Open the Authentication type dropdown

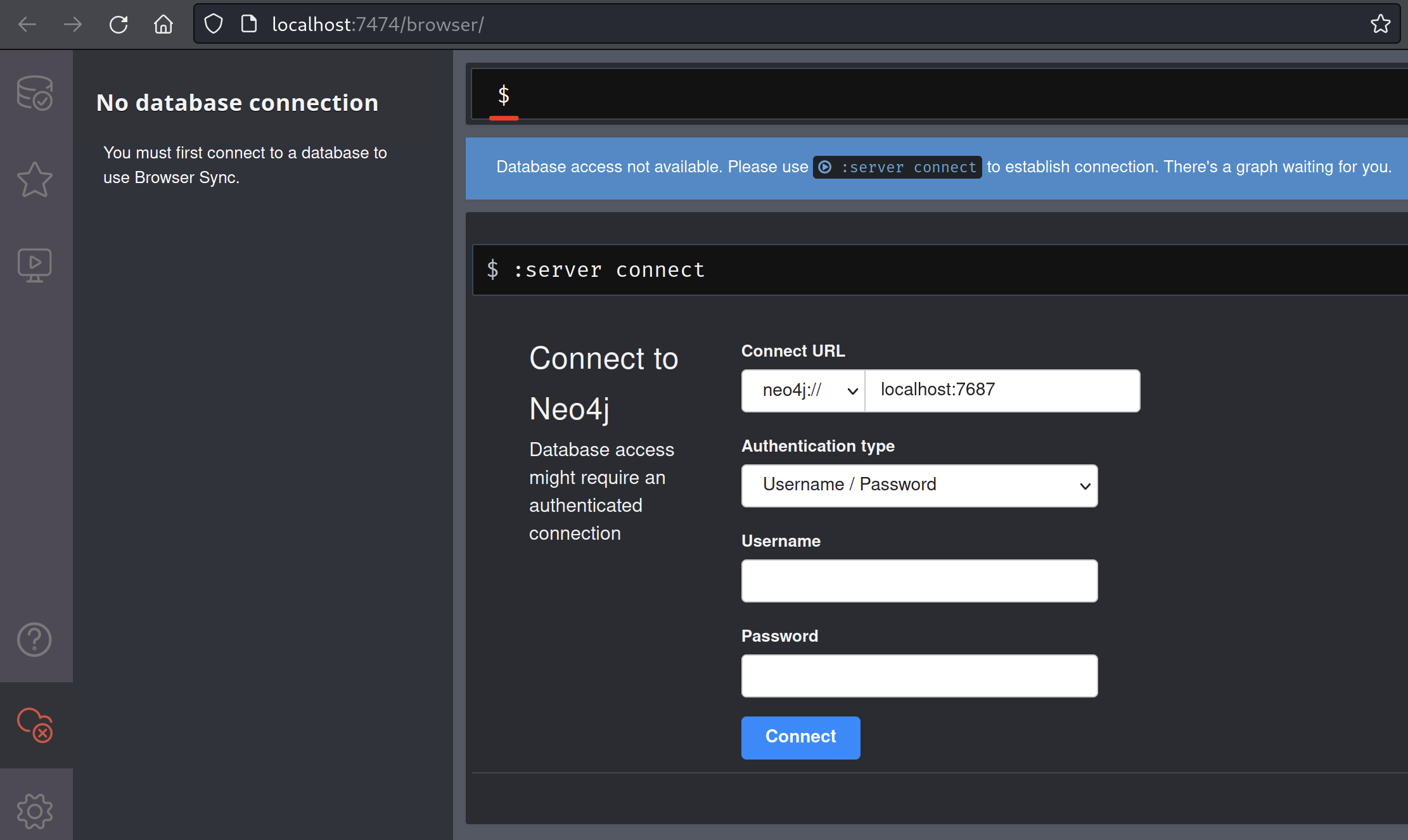tap(919, 485)
